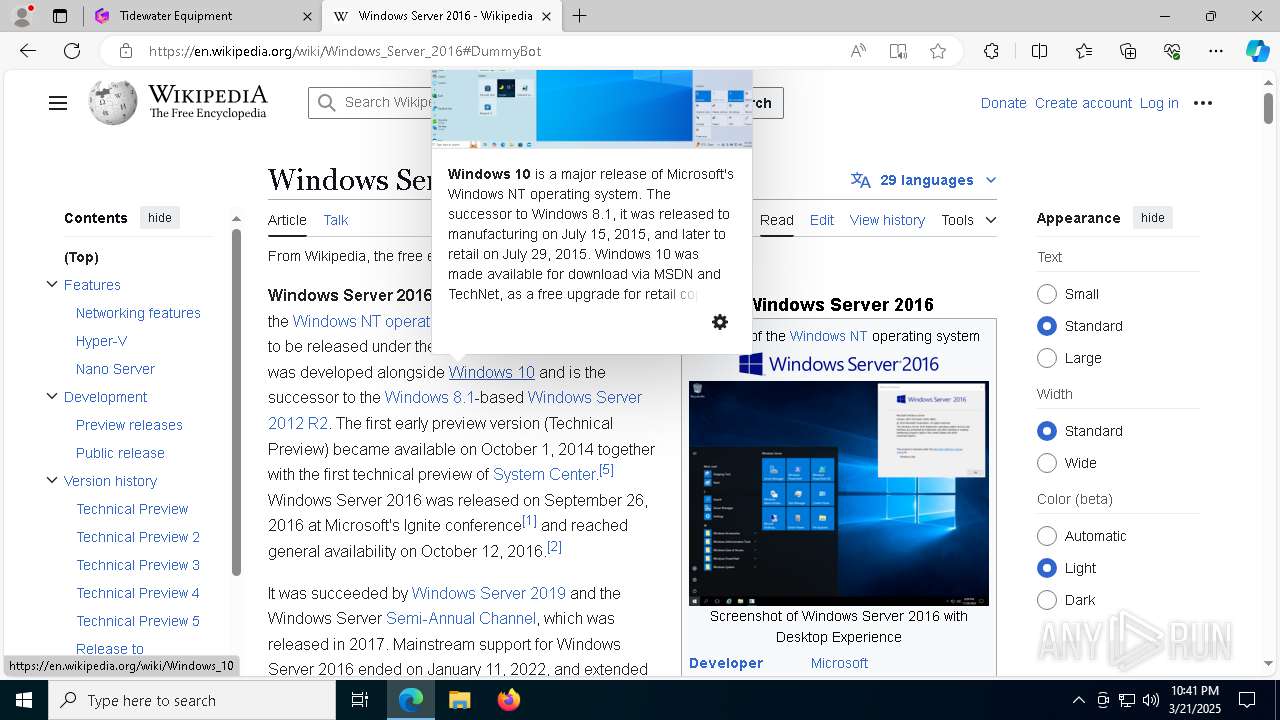Image resolution: width=1280 pixels, height=720 pixels.
Task: Click the Create account link
Action: (1083, 103)
